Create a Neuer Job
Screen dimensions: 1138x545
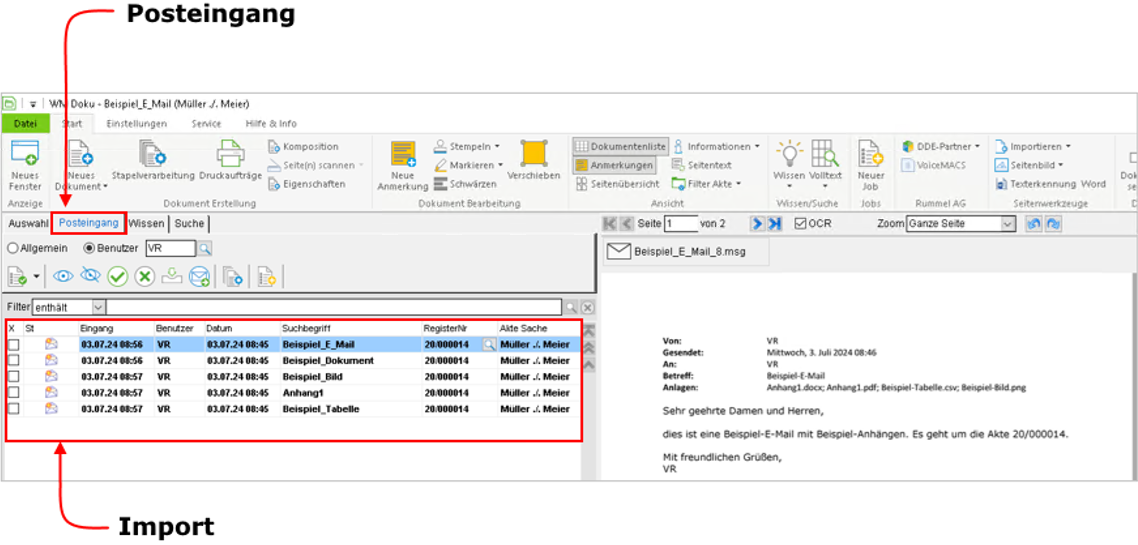[x=870, y=165]
